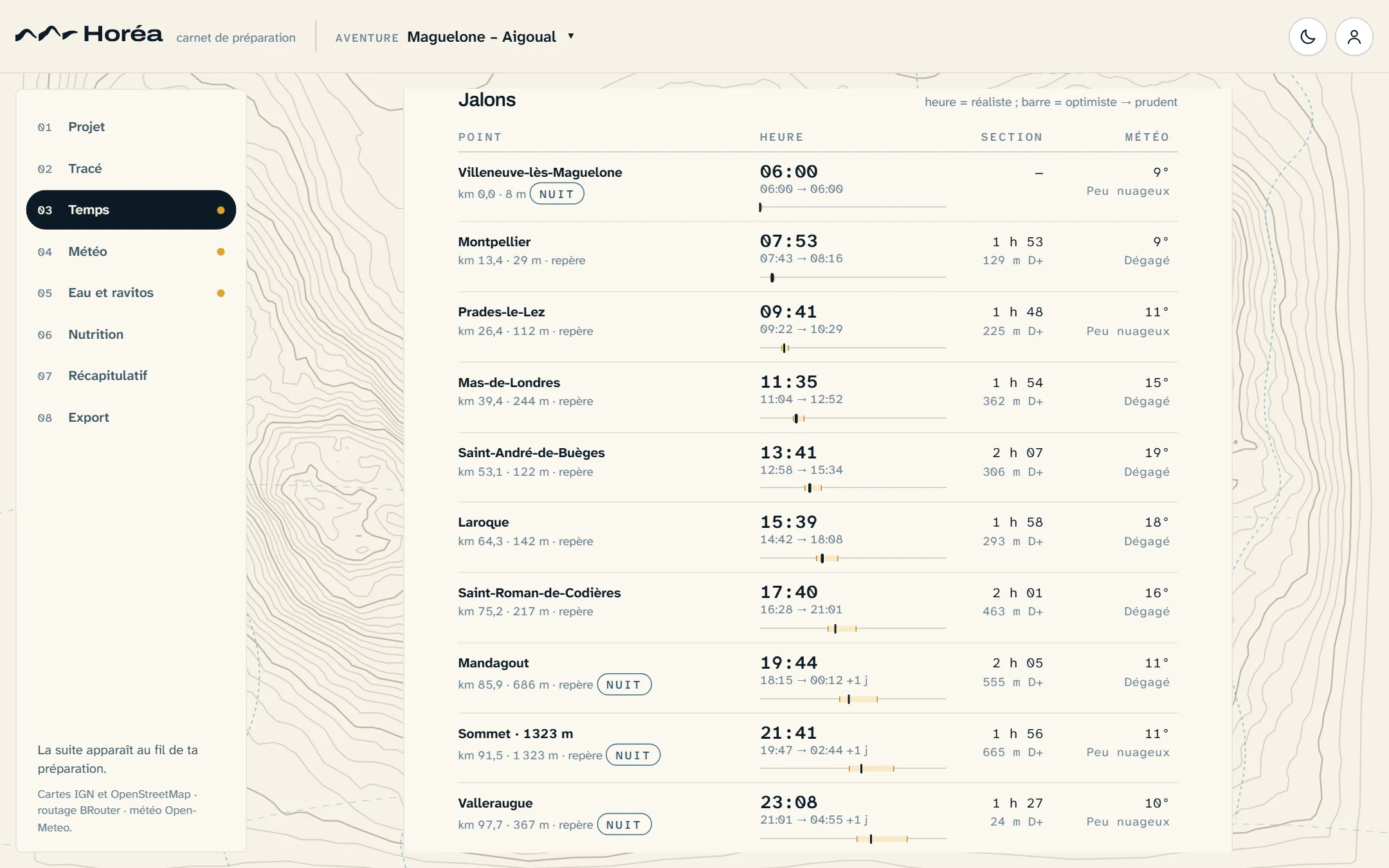The height and width of the screenshot is (868, 1389).
Task: Toggle dark mode with the moon icon
Action: point(1307,37)
